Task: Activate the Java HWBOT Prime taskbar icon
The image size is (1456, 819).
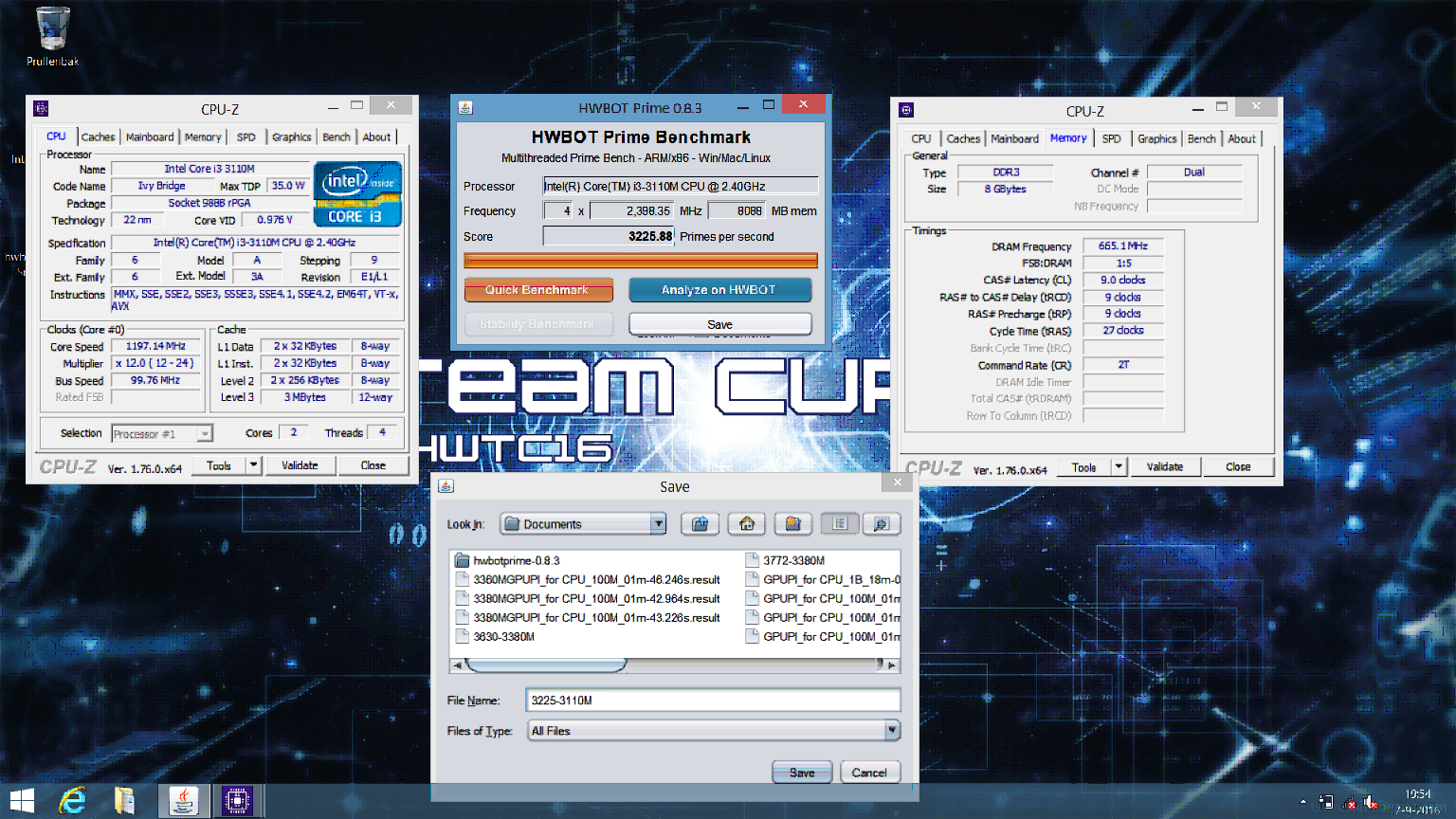Action: (183, 801)
